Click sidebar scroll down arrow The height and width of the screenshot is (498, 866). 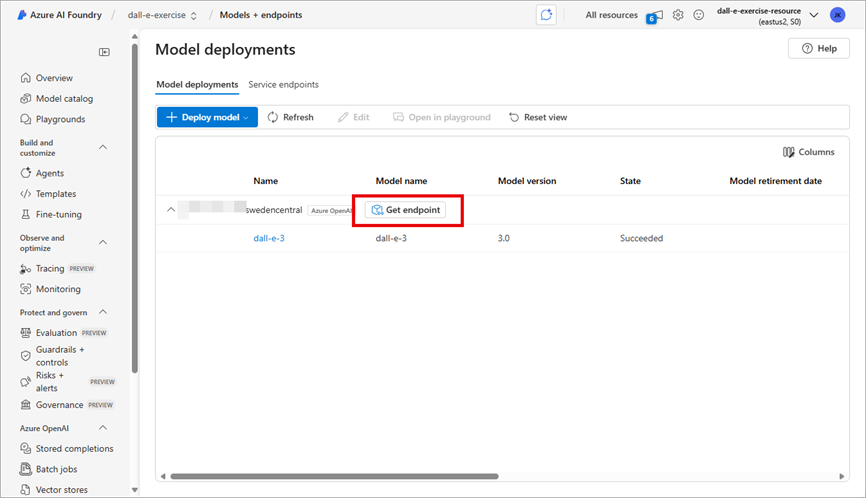(x=135, y=490)
